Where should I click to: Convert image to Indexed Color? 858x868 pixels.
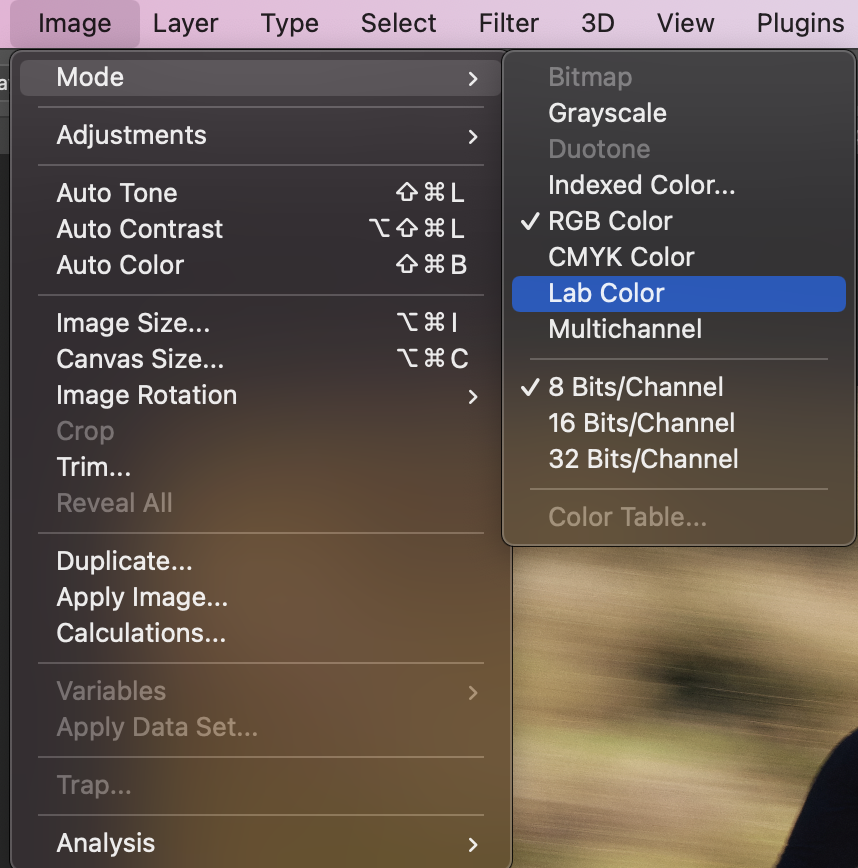pyautogui.click(x=679, y=185)
